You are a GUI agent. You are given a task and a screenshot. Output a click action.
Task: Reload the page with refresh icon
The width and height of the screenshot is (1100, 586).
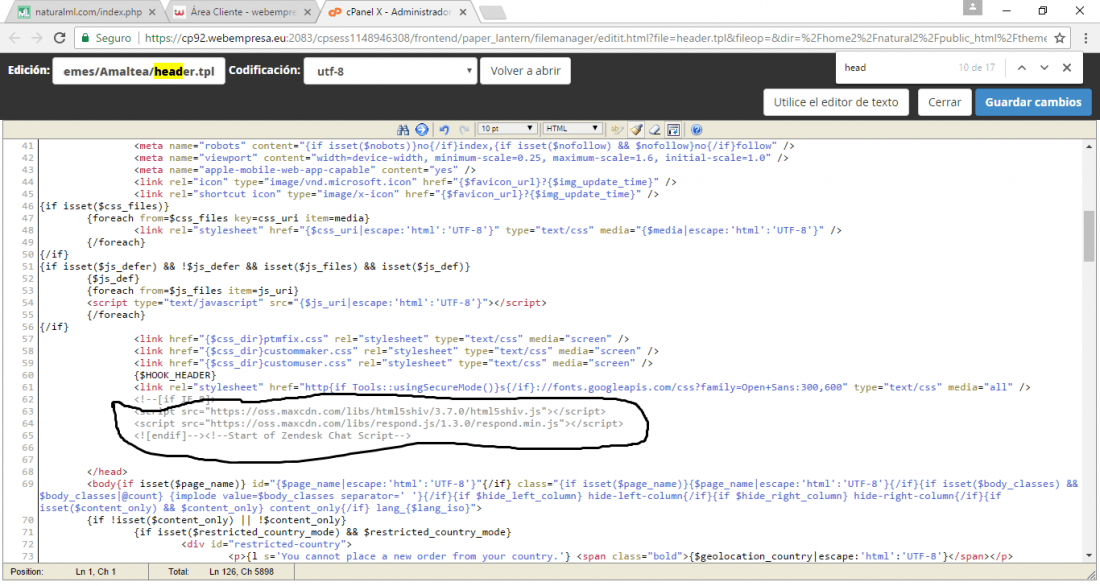coord(60,38)
